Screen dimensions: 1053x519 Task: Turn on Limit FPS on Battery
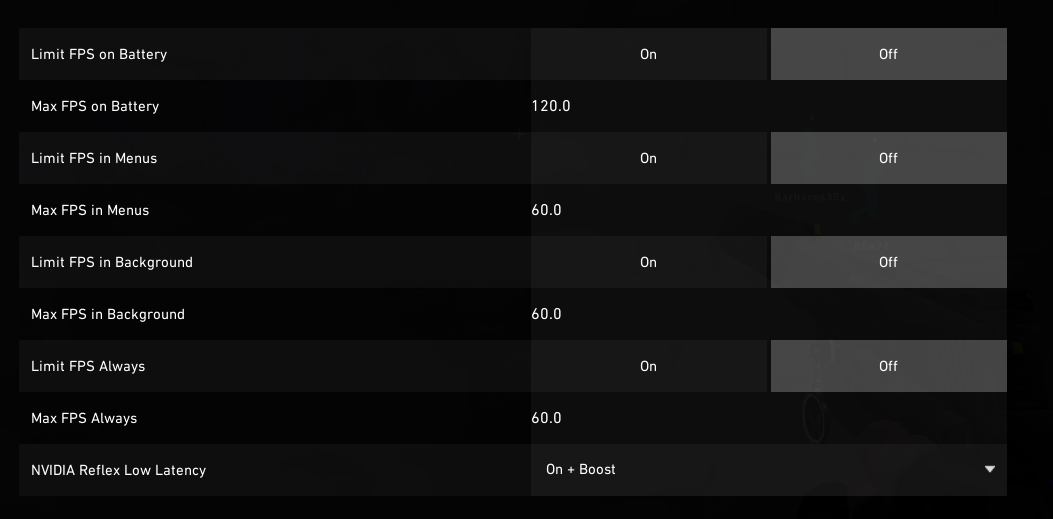[648, 54]
